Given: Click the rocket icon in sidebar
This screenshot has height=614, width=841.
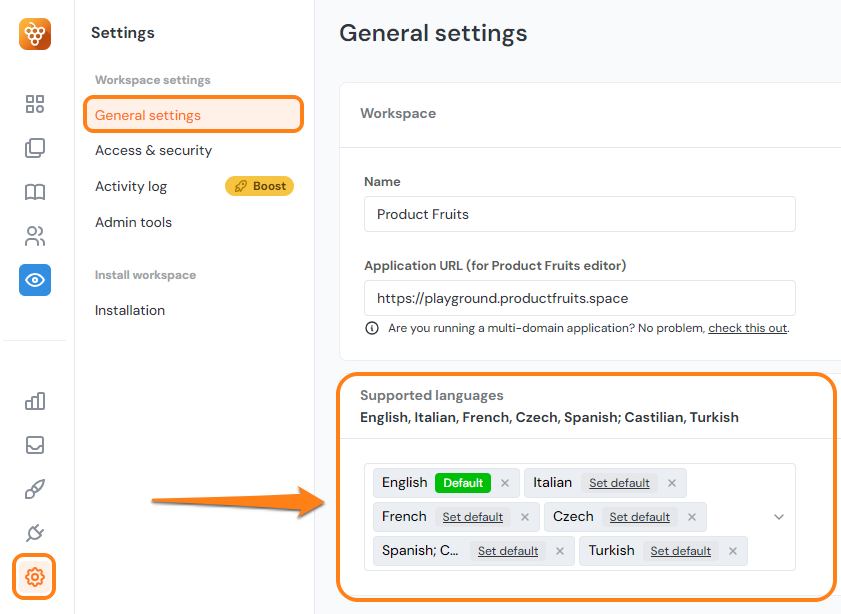Looking at the screenshot, I should tap(35, 489).
